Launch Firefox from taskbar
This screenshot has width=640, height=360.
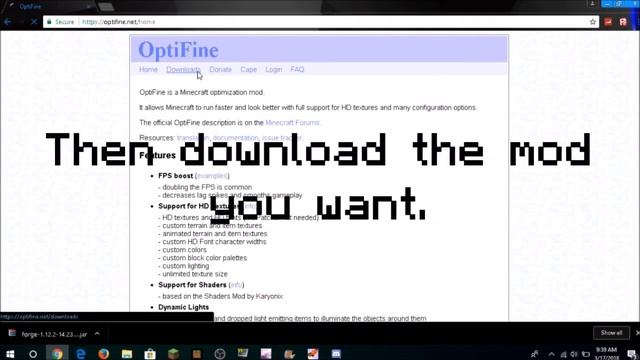[104, 354]
